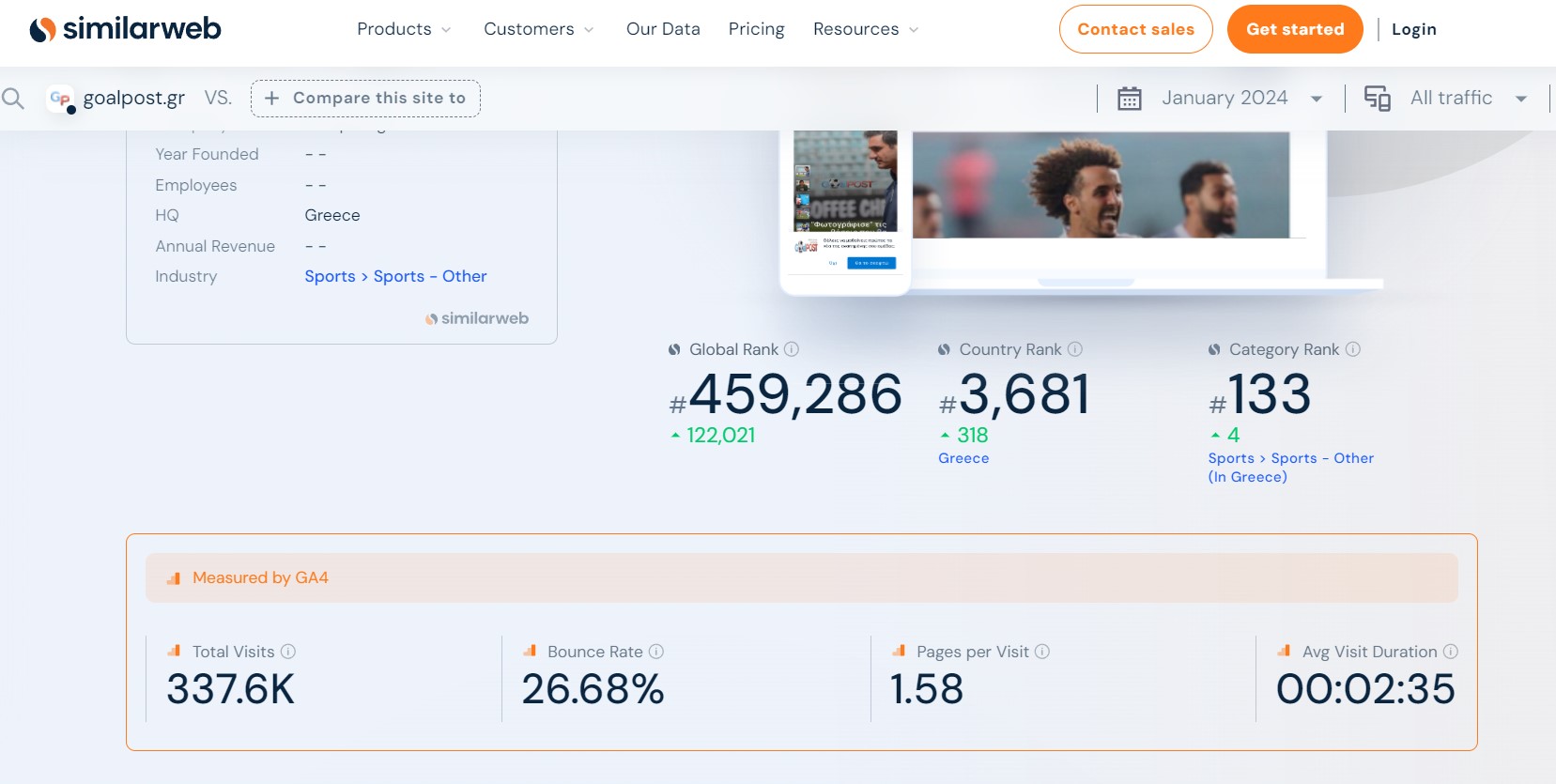Click GA4 chart icon beside Pages per Visit
This screenshot has width=1556, height=784.
899,651
